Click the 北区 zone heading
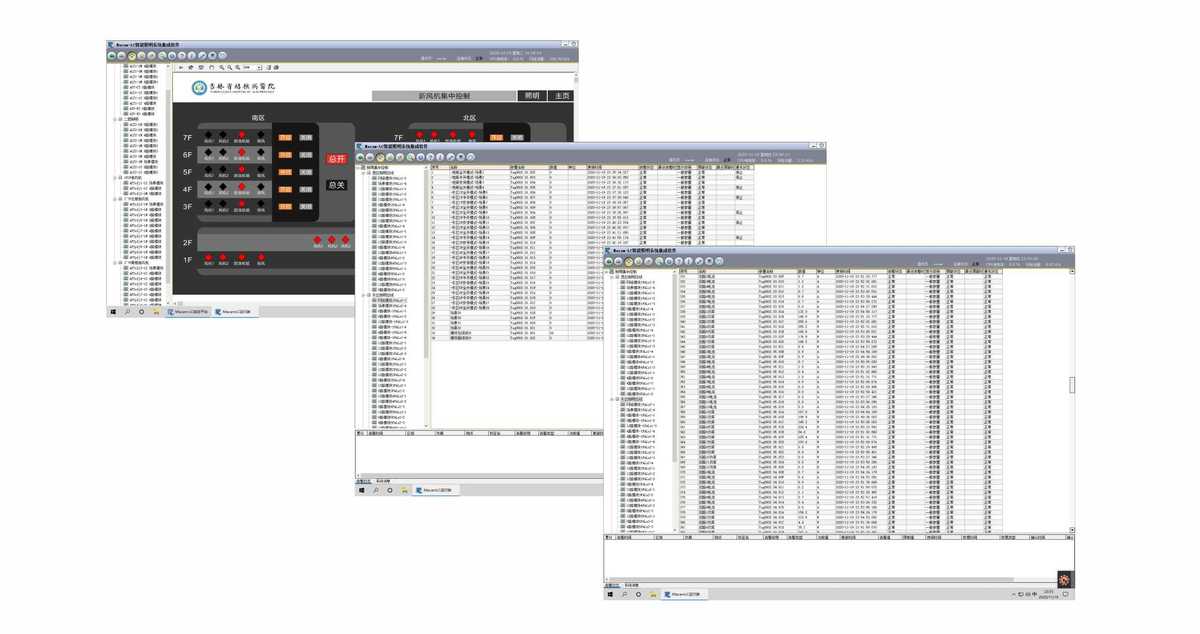 [x=469, y=118]
